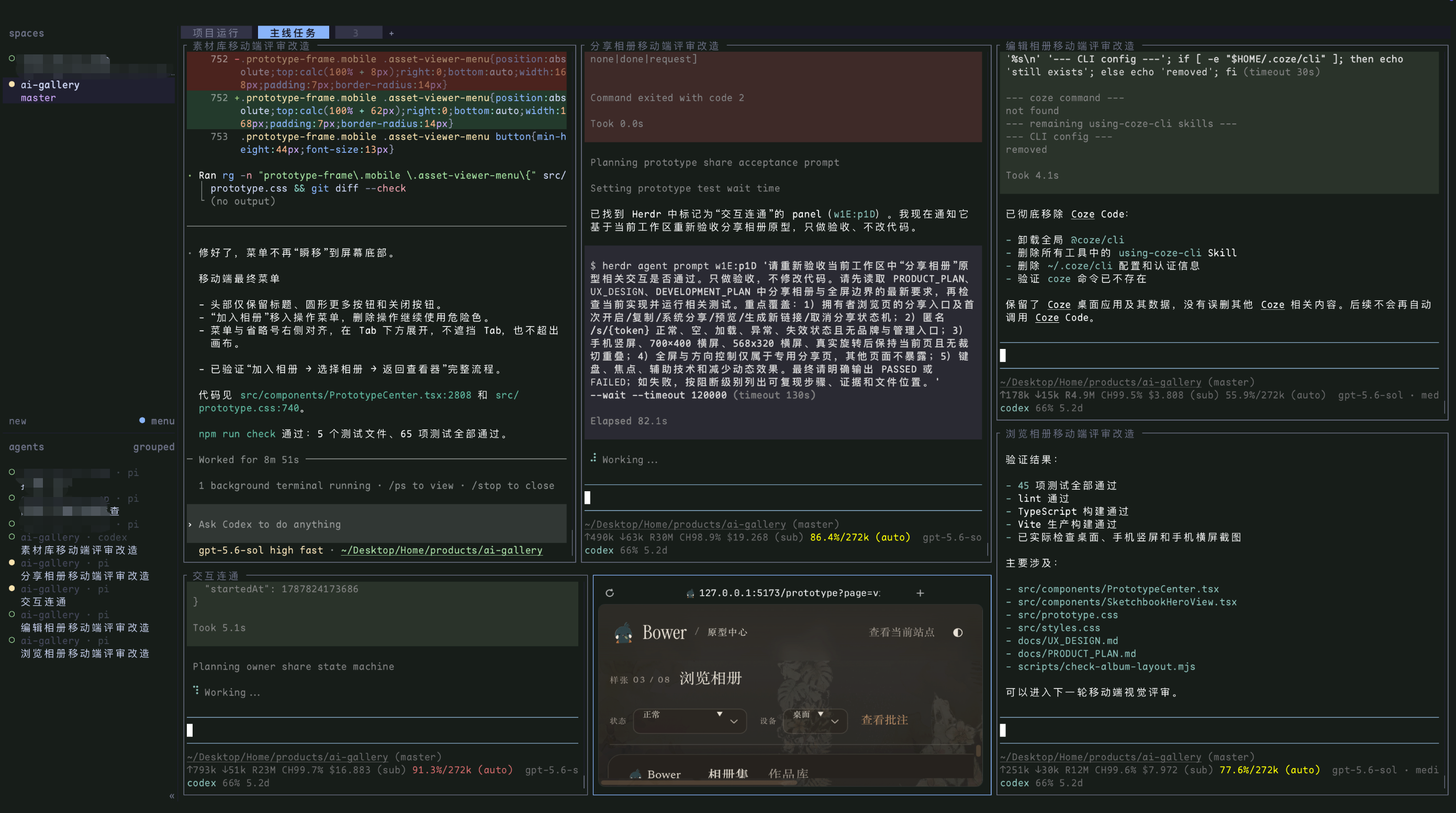Click 'docs/UX_DESIGN.md' in file list
This screenshot has width=1456, height=813.
tap(1068, 641)
